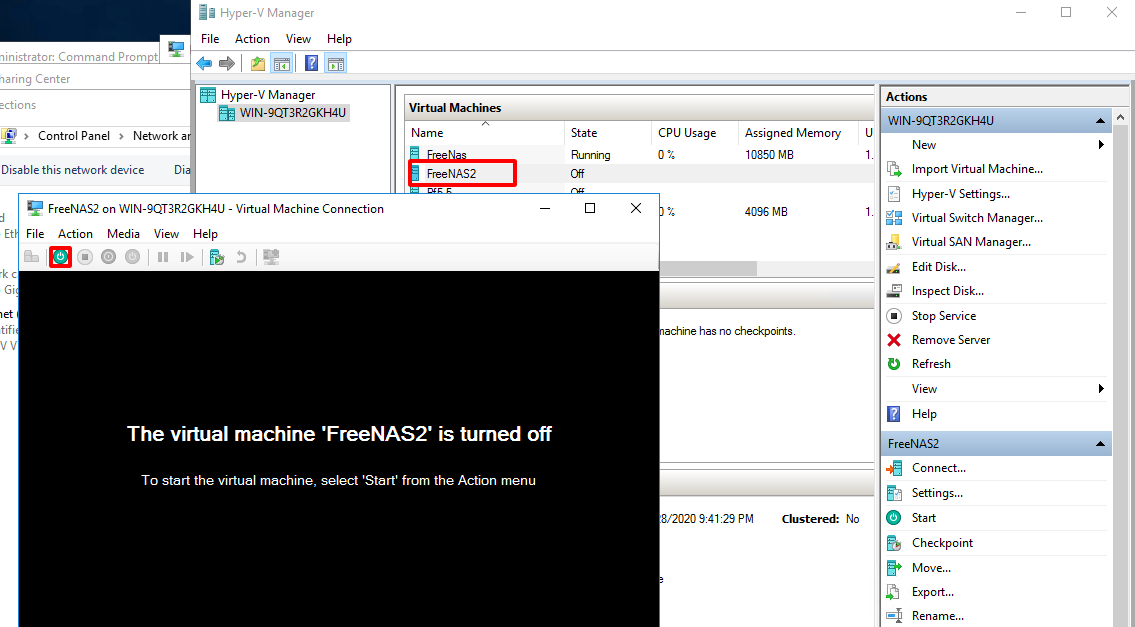
Task: Click the blue Help icon in Hyper-V toolbar
Action: click(311, 64)
